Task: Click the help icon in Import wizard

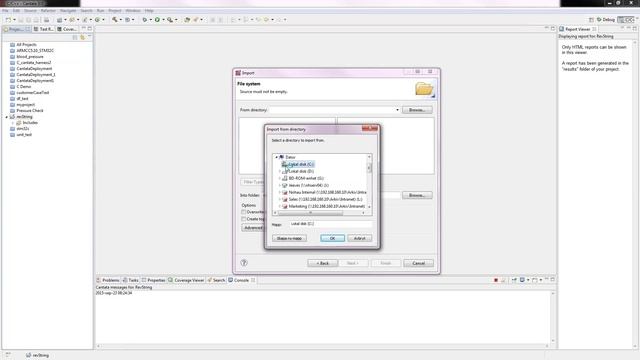Action: point(244,263)
